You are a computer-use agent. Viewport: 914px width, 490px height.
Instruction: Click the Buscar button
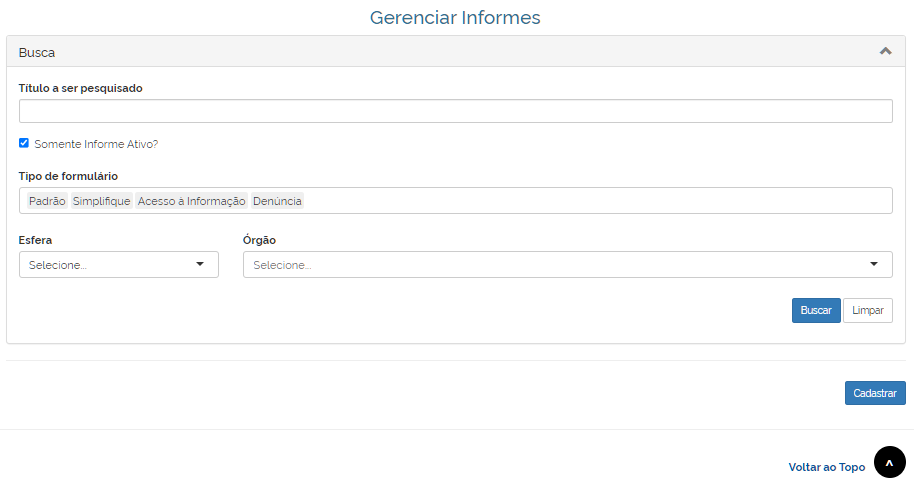pyautogui.click(x=816, y=311)
